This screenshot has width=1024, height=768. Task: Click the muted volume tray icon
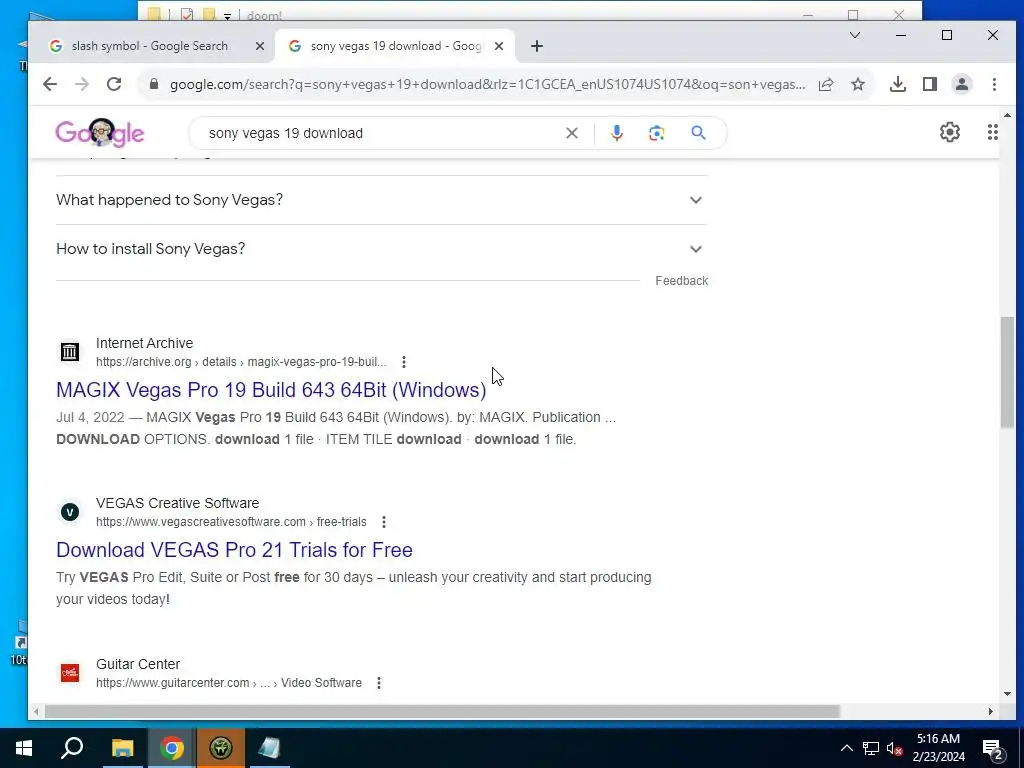click(895, 748)
